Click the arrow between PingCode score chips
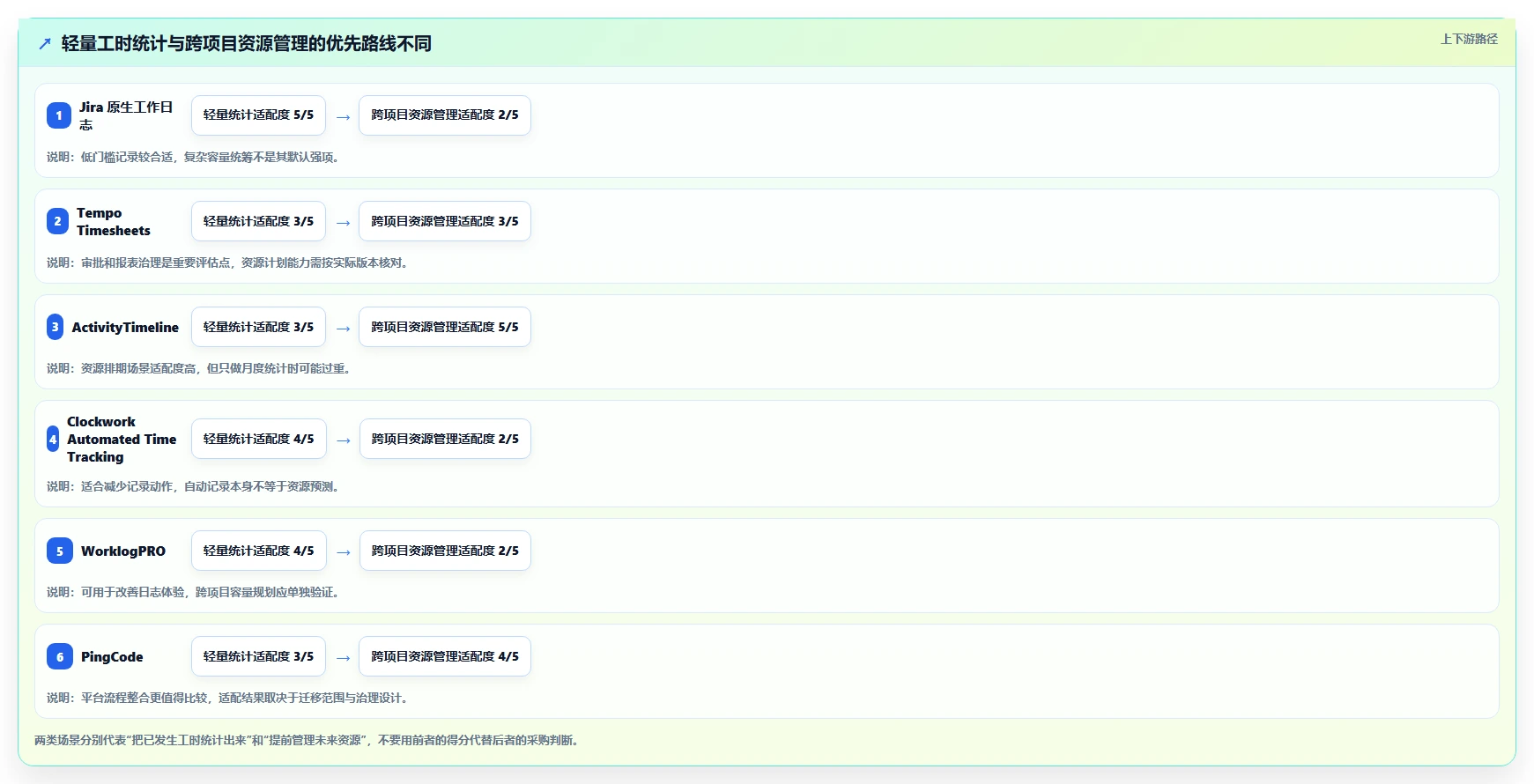 (x=343, y=657)
